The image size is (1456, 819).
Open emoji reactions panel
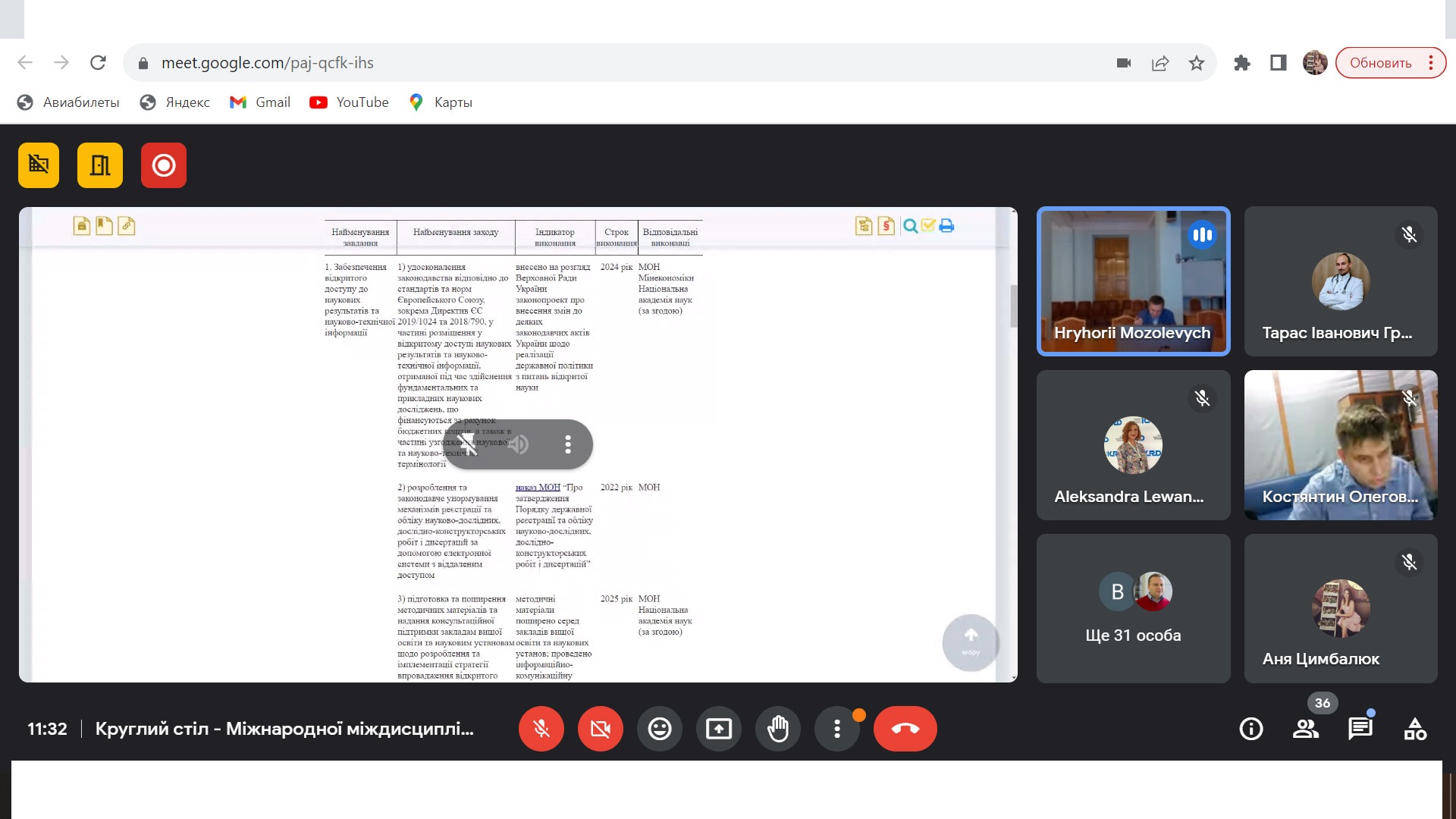point(659,729)
